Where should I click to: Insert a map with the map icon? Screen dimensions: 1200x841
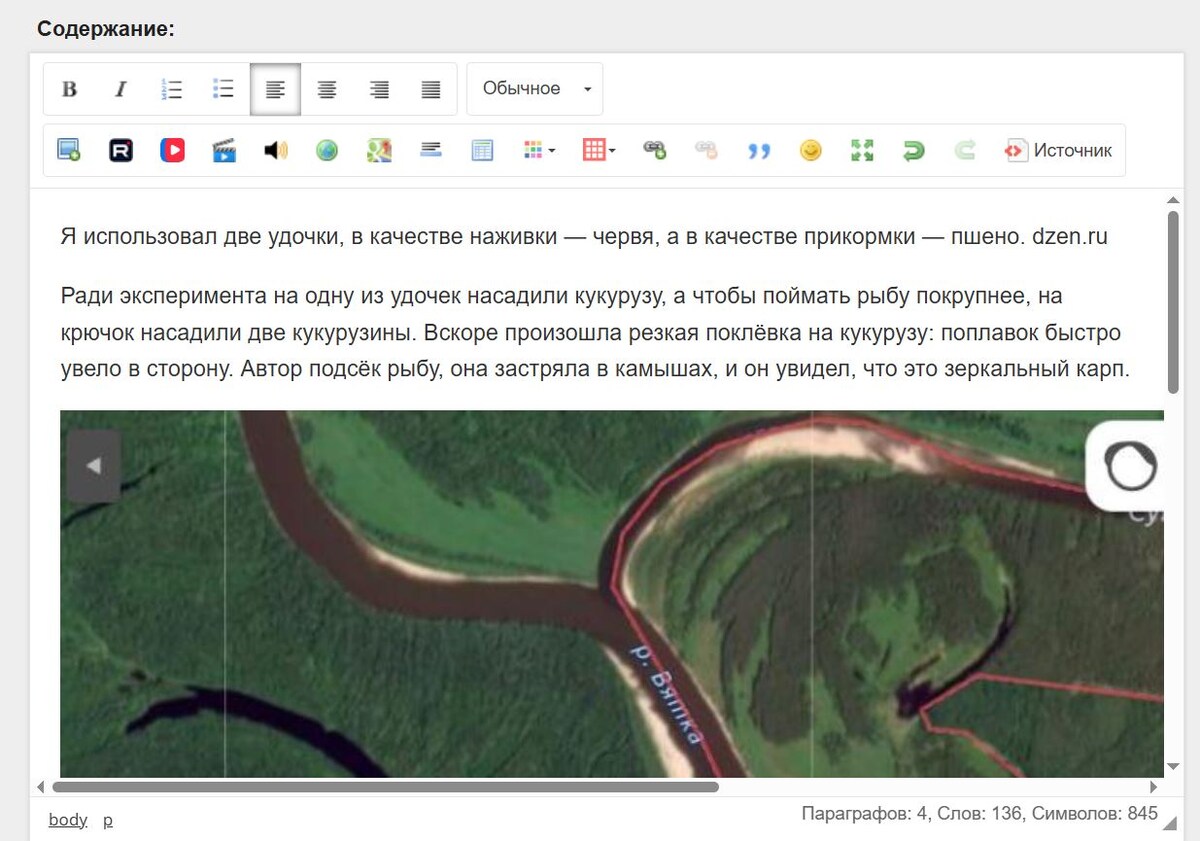pyautogui.click(x=379, y=150)
